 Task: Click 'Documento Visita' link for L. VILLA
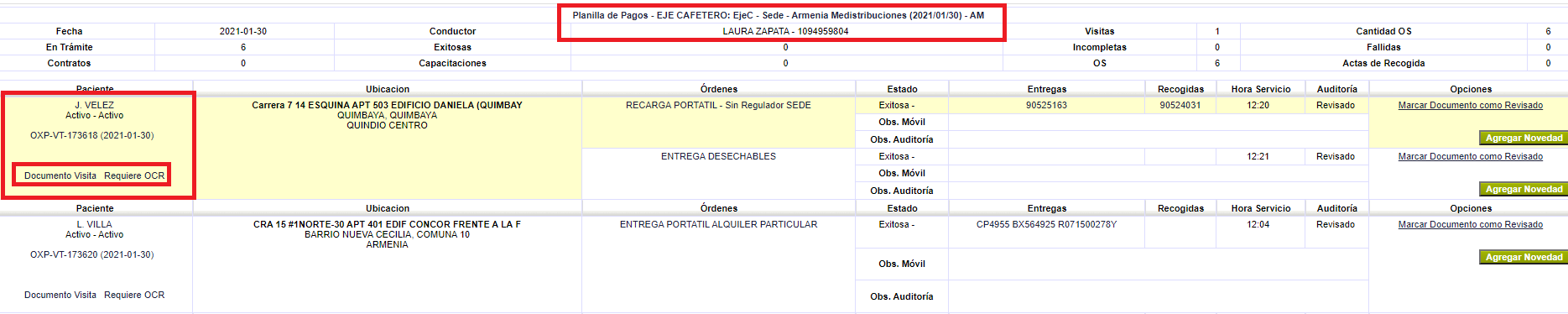click(x=60, y=295)
